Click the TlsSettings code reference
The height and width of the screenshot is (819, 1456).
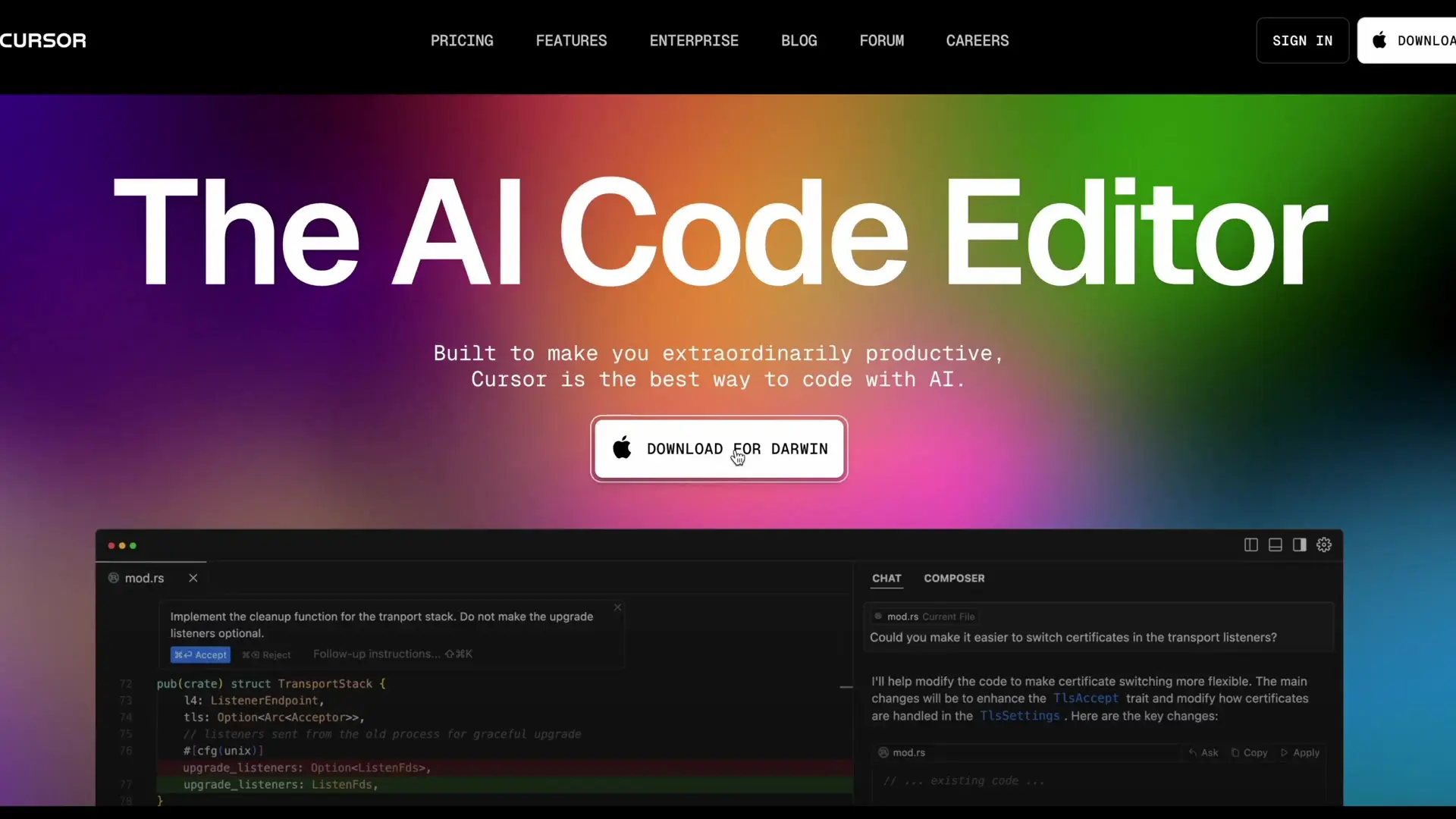(1019, 716)
